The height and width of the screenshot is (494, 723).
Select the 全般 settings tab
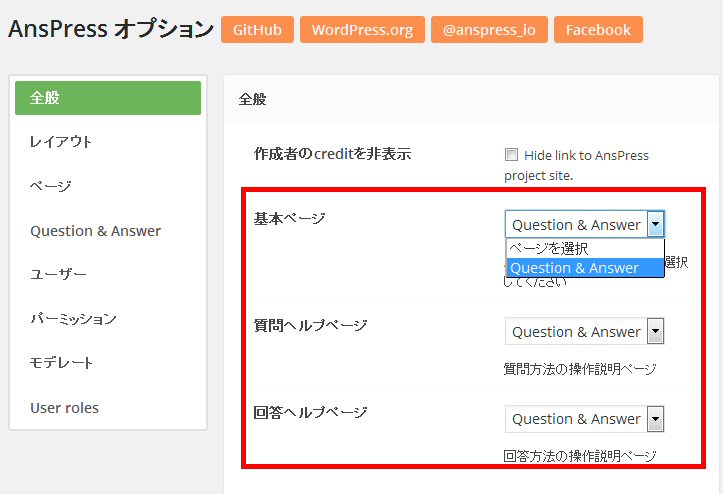pos(108,98)
